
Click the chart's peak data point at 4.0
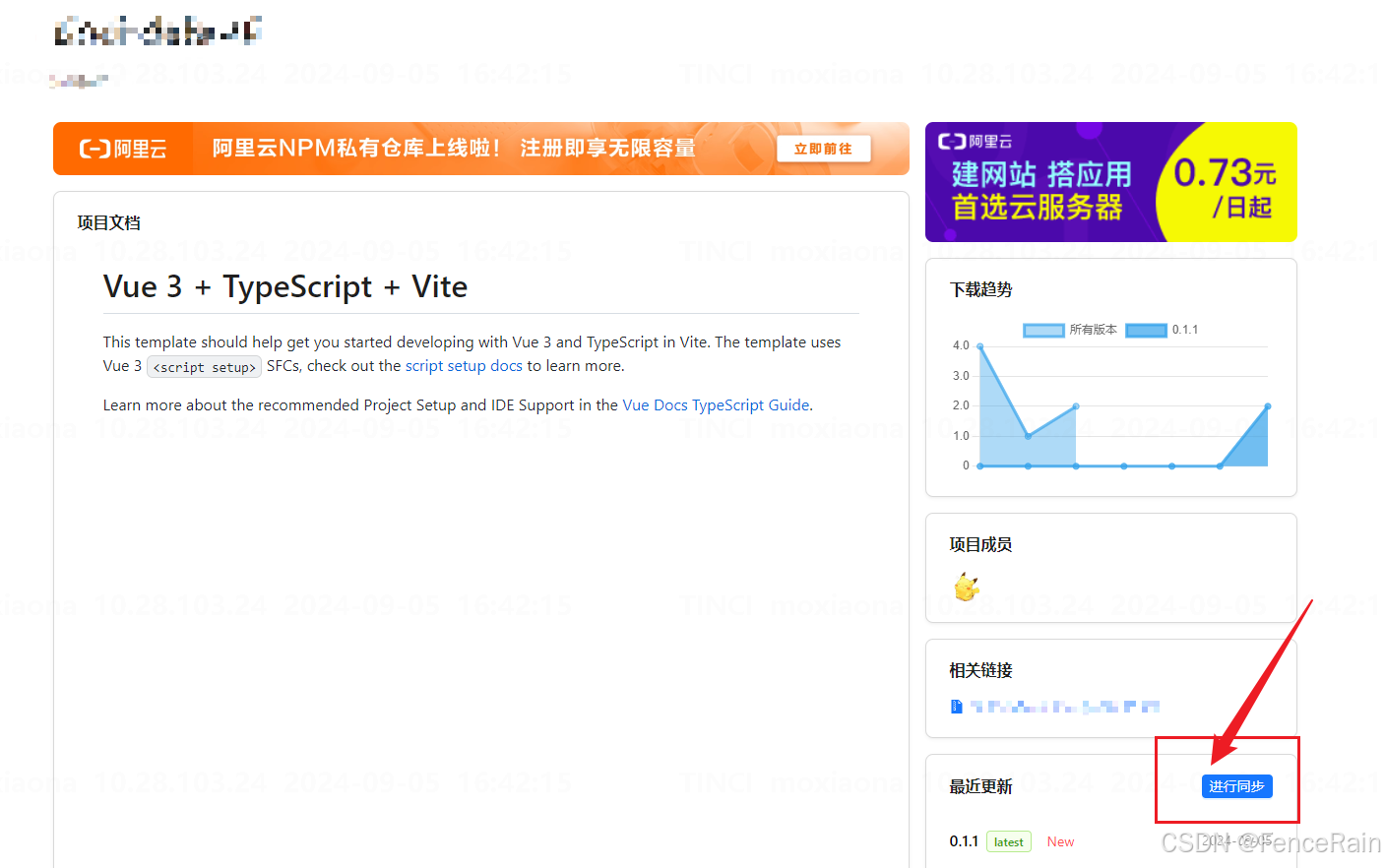click(980, 346)
